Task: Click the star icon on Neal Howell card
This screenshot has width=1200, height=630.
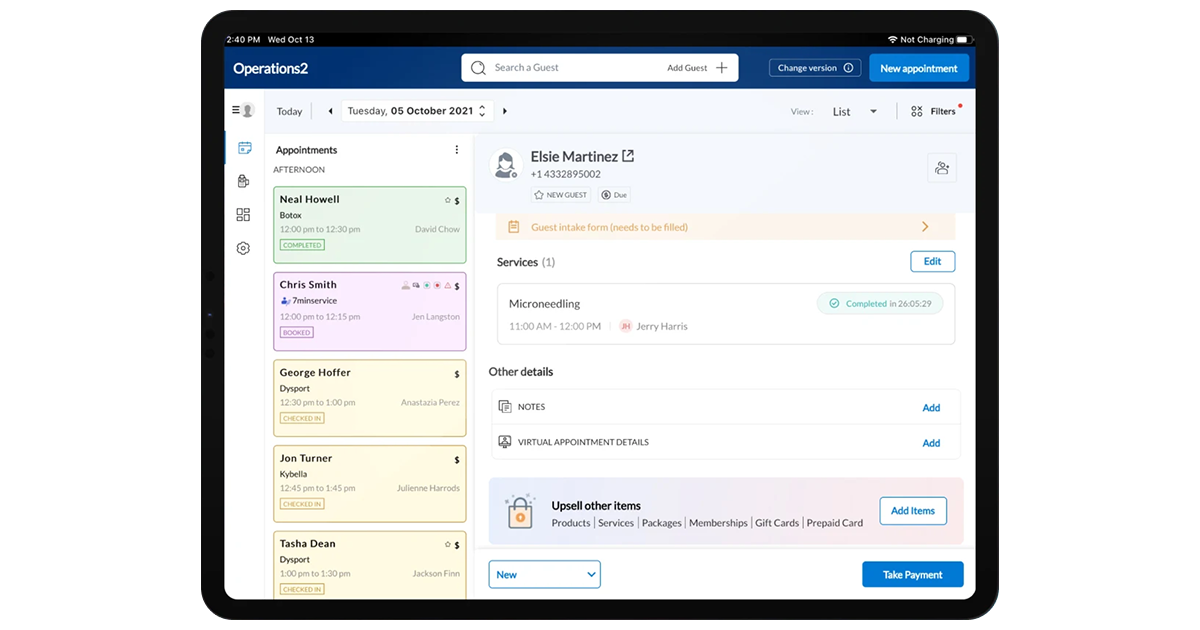Action: (447, 201)
